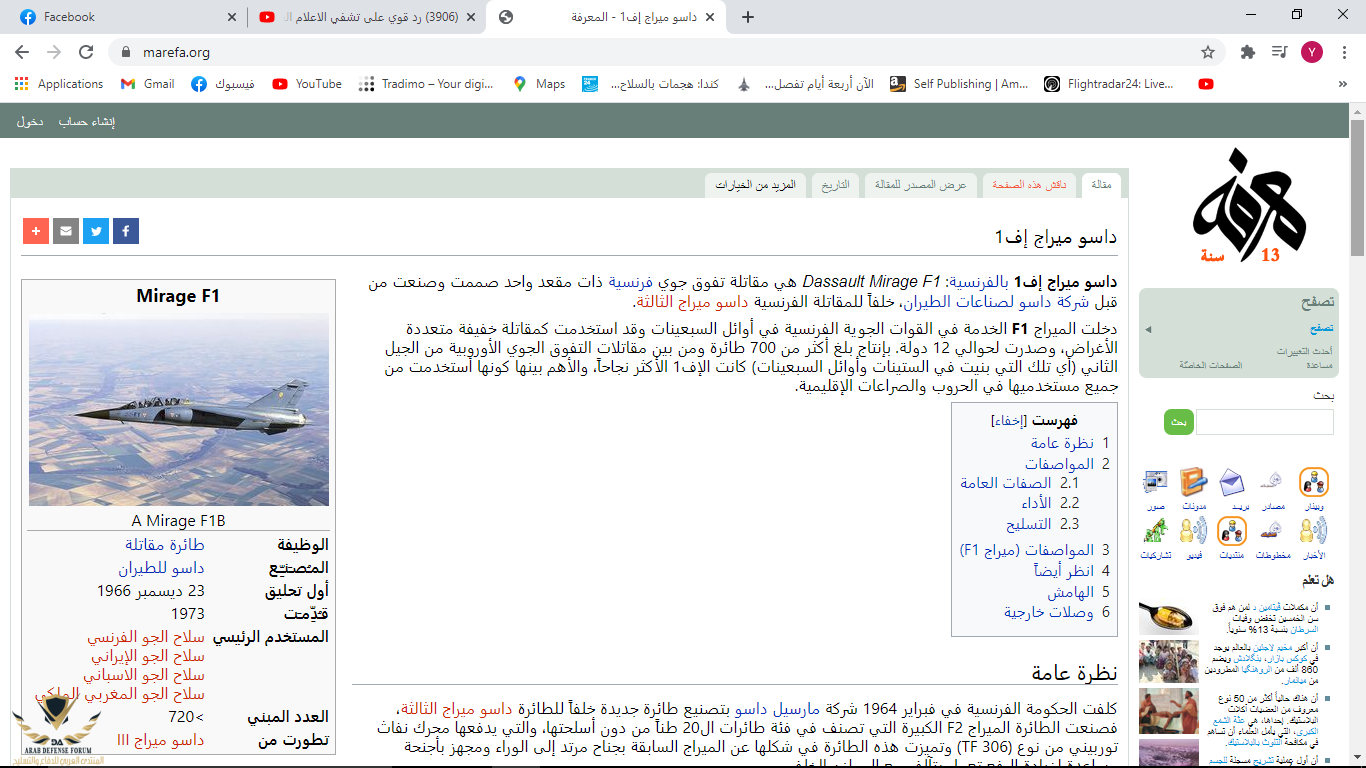Screen dimensions: 1366x768
Task: Open the orange plus more-sharing icon
Action: click(x=36, y=231)
